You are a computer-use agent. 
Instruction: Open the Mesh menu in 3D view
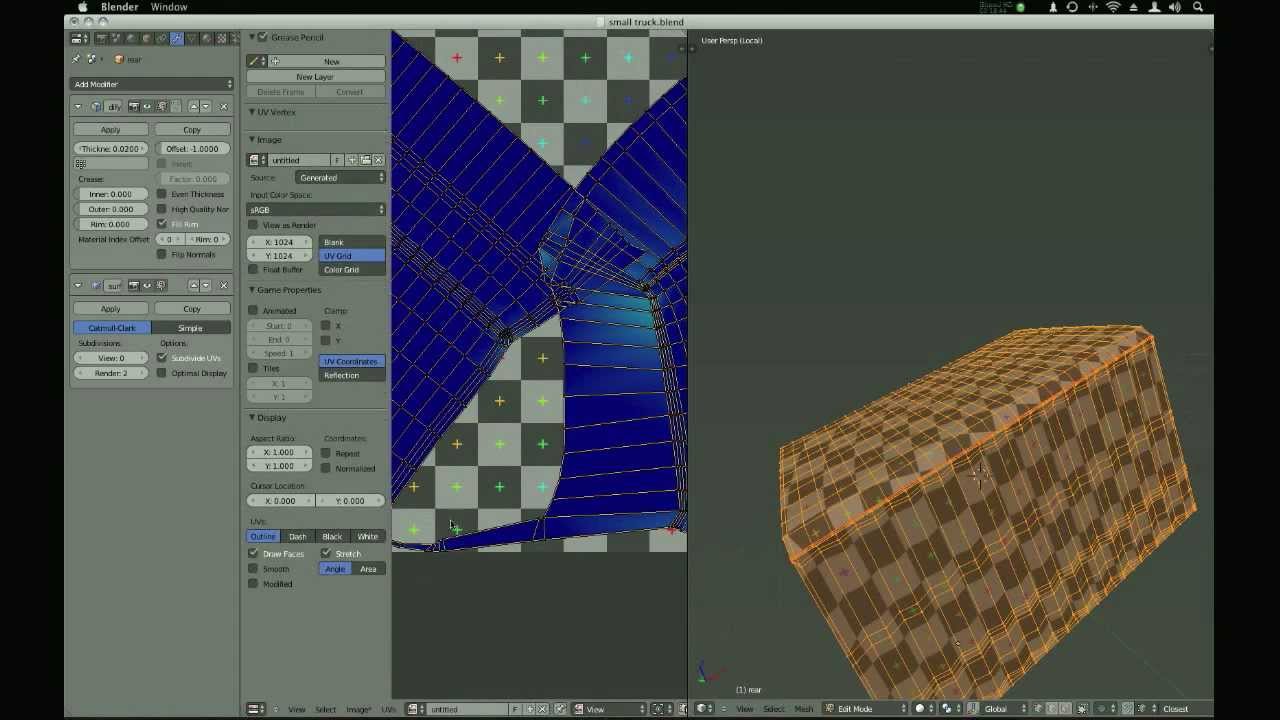tap(804, 709)
